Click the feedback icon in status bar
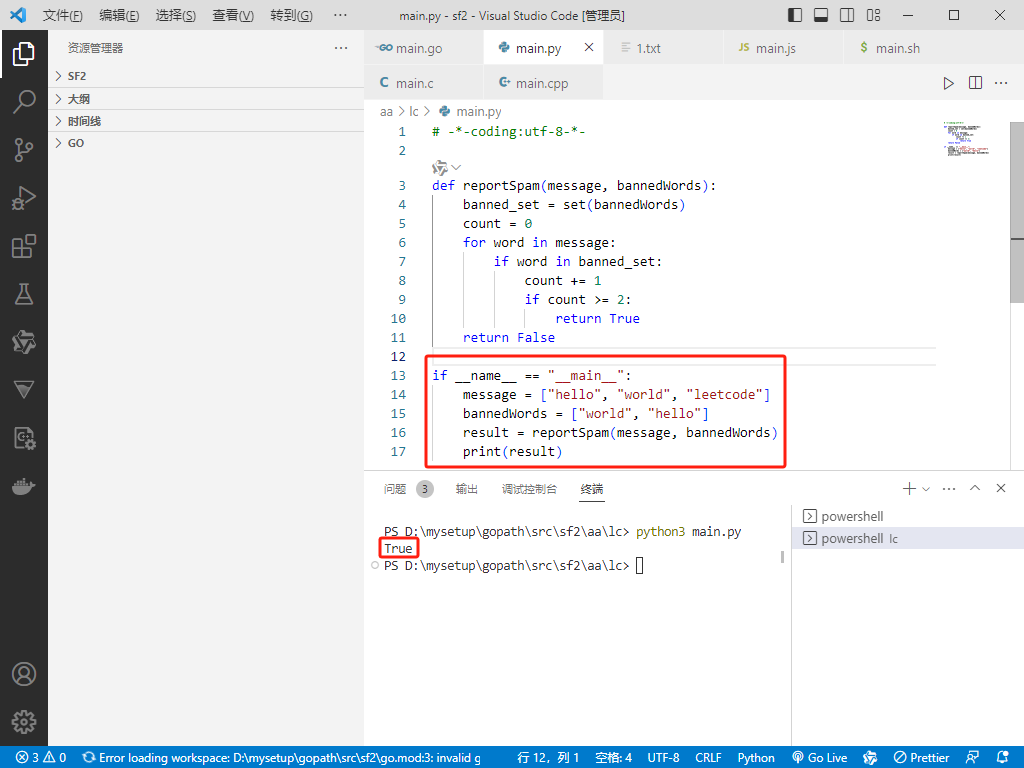 [x=972, y=758]
